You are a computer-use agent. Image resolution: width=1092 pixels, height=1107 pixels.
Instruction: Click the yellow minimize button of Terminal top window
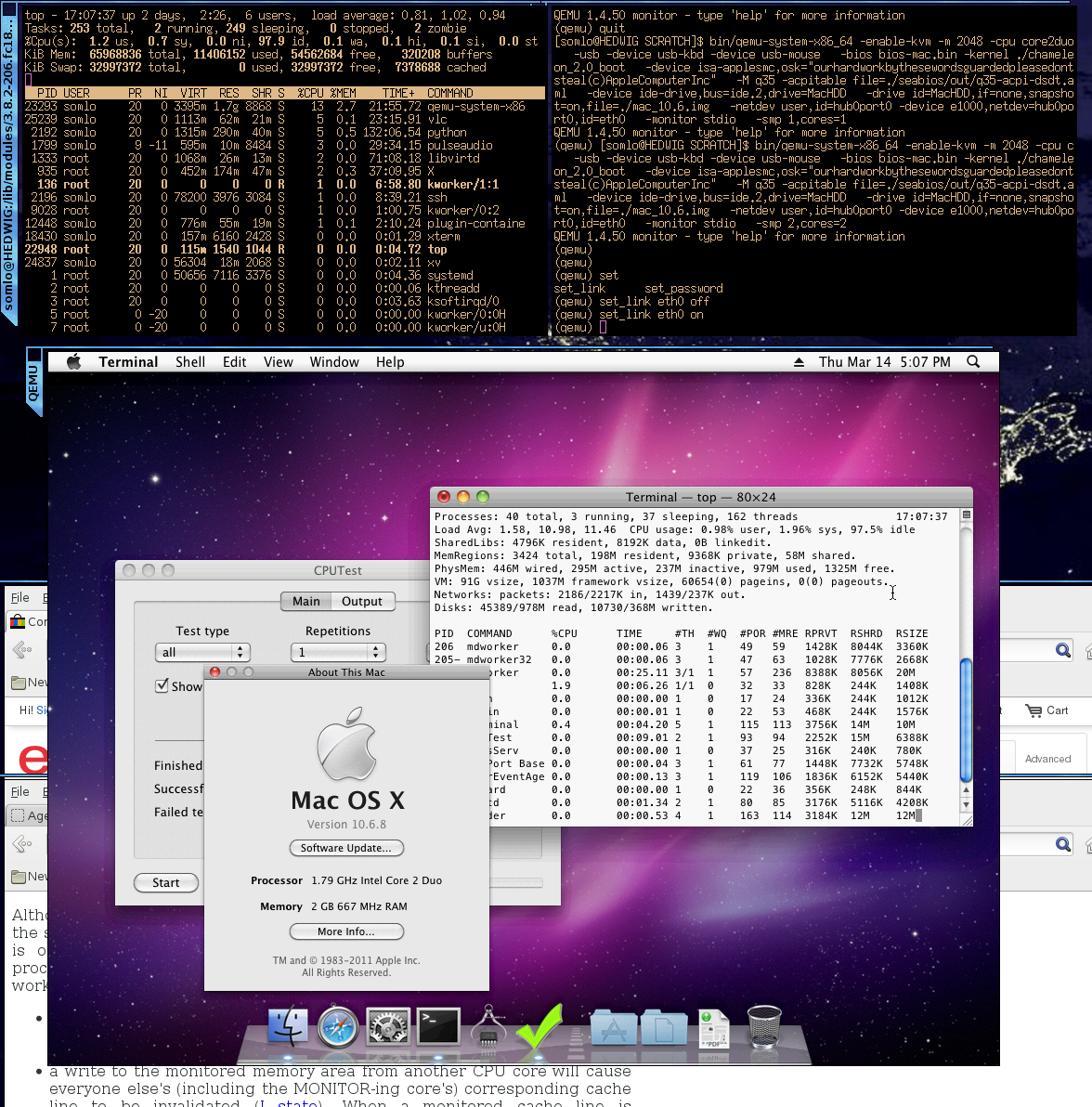point(463,497)
